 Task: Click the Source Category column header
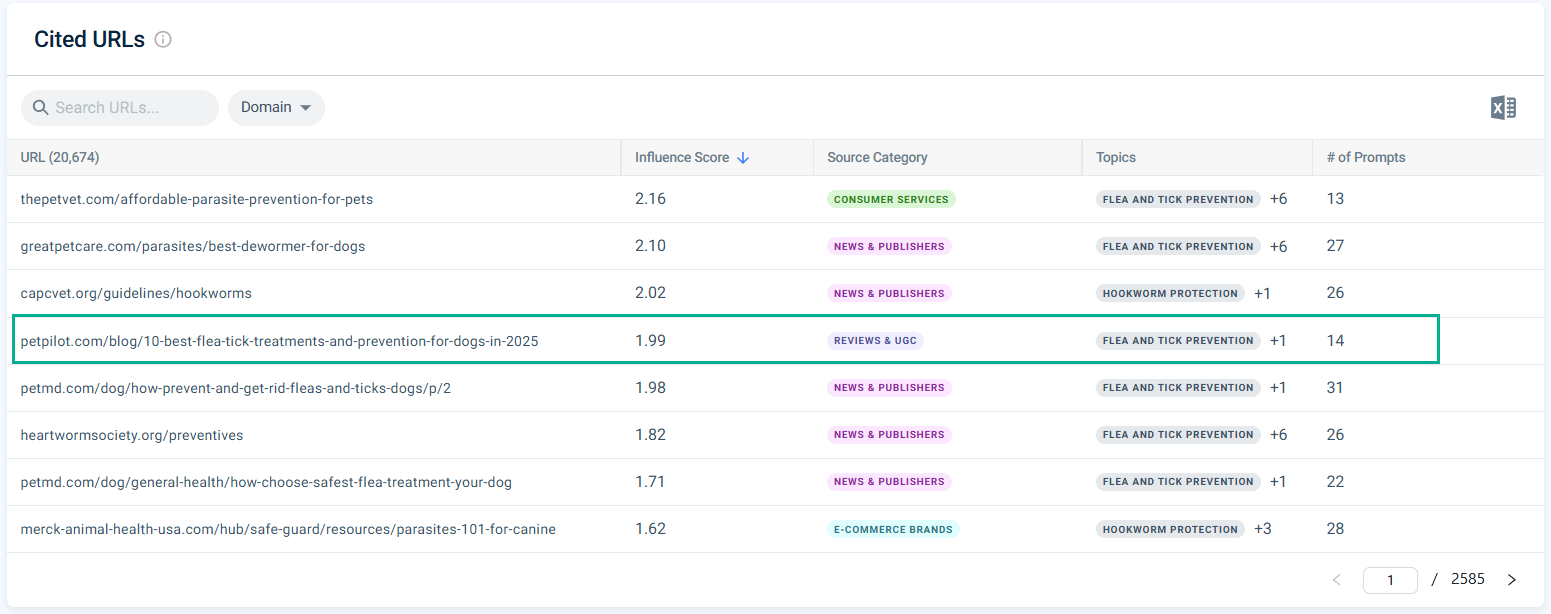pos(877,157)
